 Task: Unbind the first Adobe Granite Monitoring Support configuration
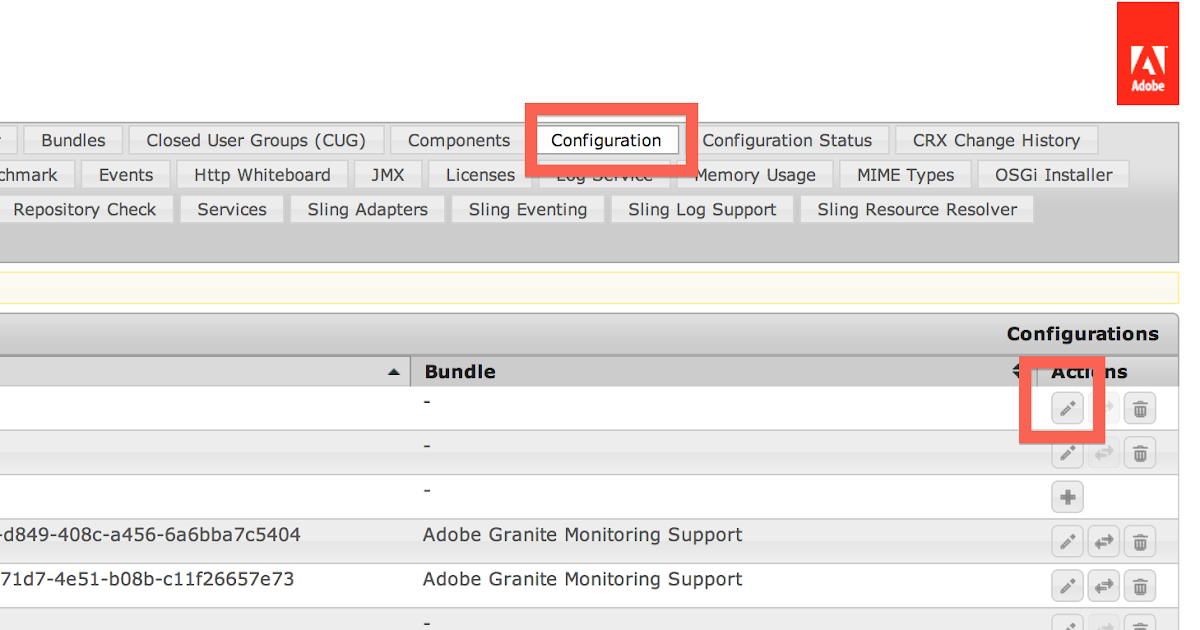pos(1103,541)
